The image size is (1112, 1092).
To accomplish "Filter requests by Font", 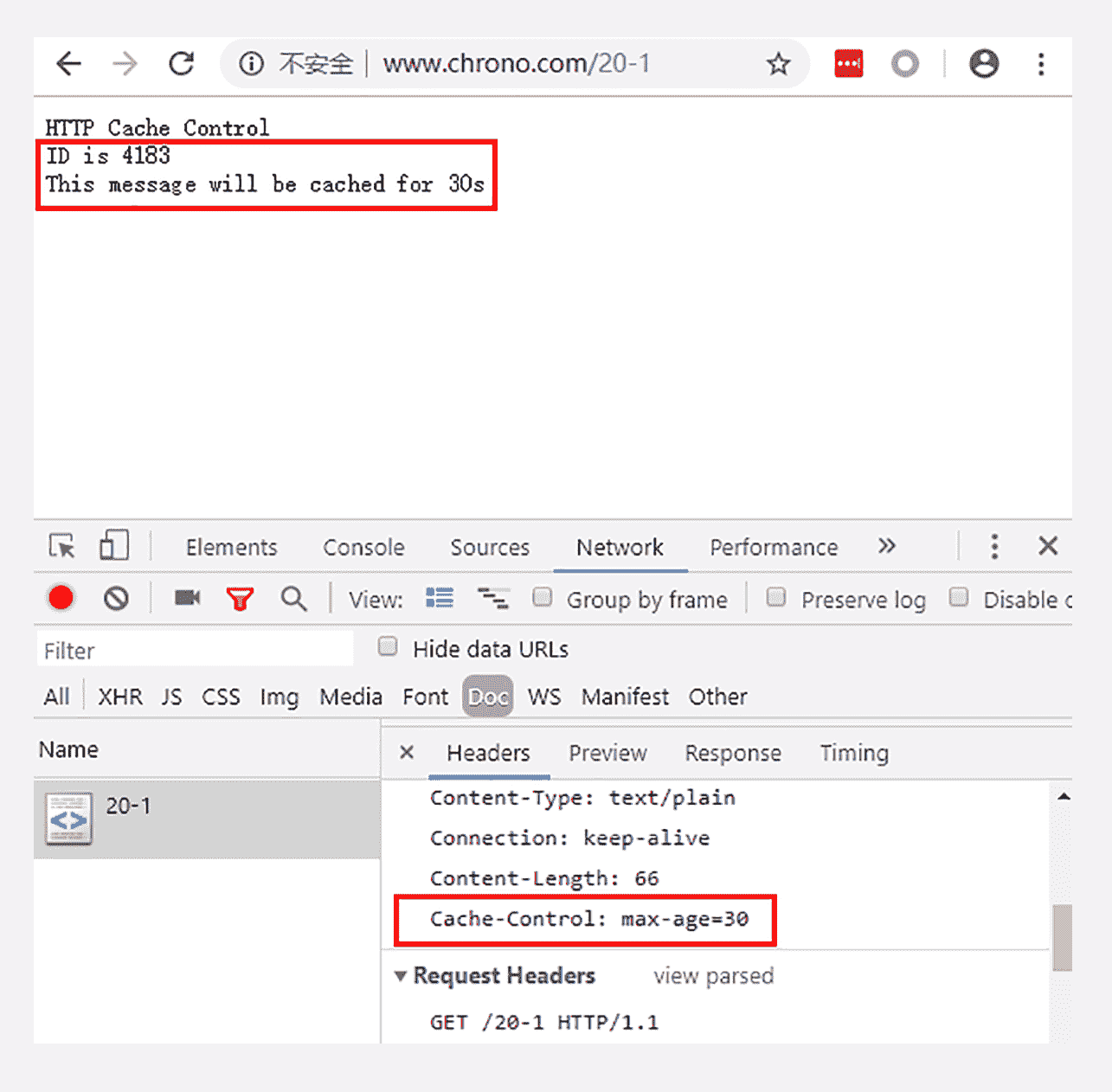I will pos(426,697).
